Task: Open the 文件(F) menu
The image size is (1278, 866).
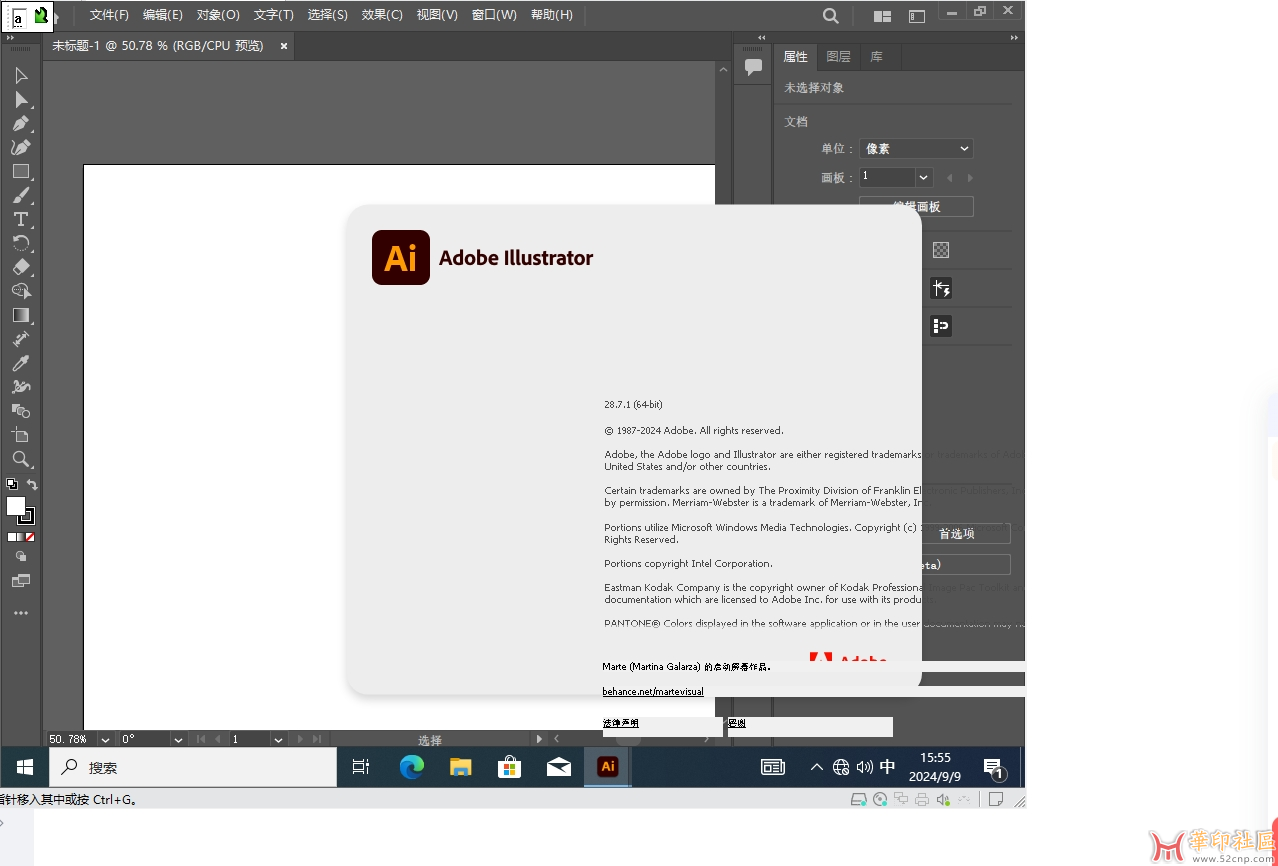Action: 109,15
